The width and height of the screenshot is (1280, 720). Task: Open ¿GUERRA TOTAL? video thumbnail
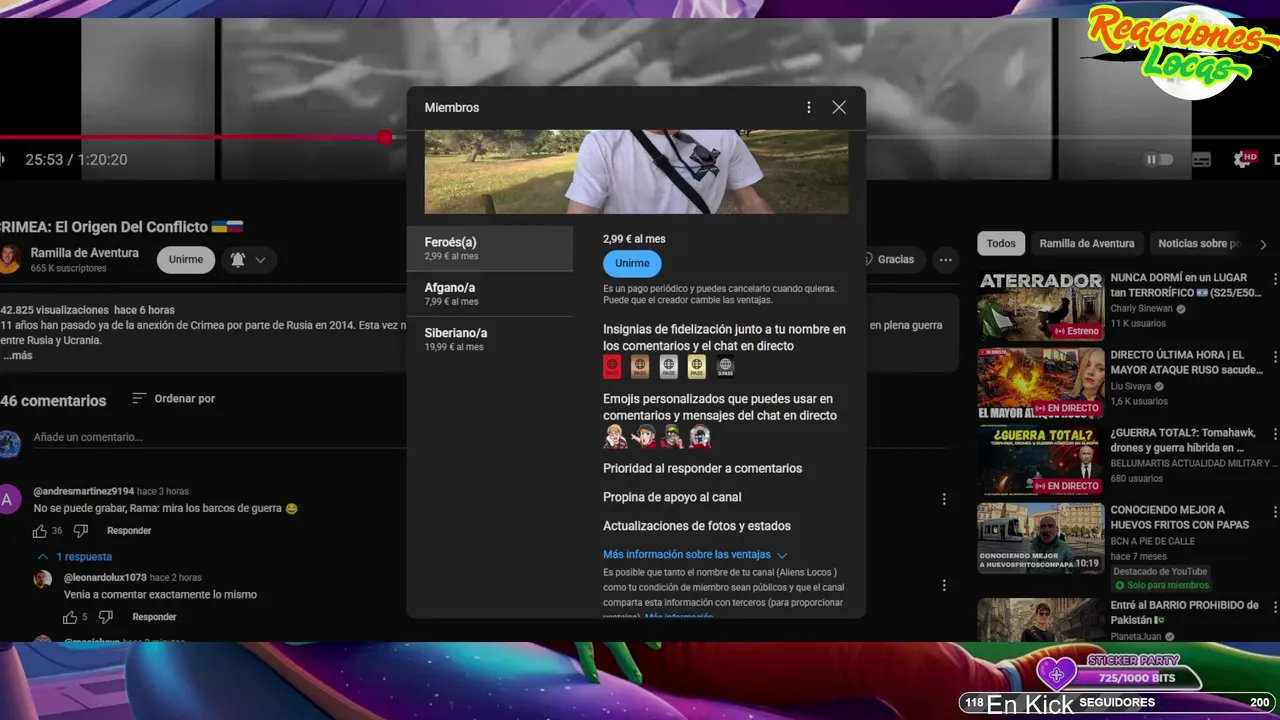pos(1040,461)
